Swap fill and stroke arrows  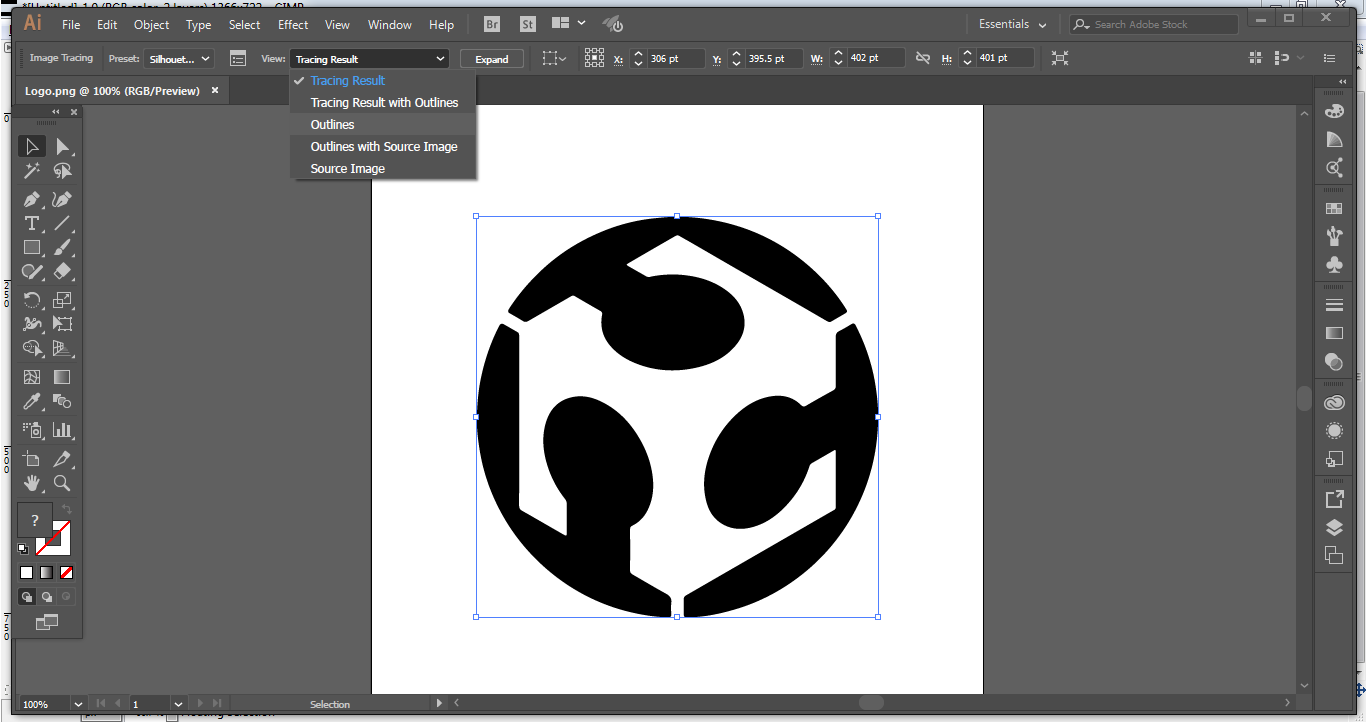[x=67, y=510]
